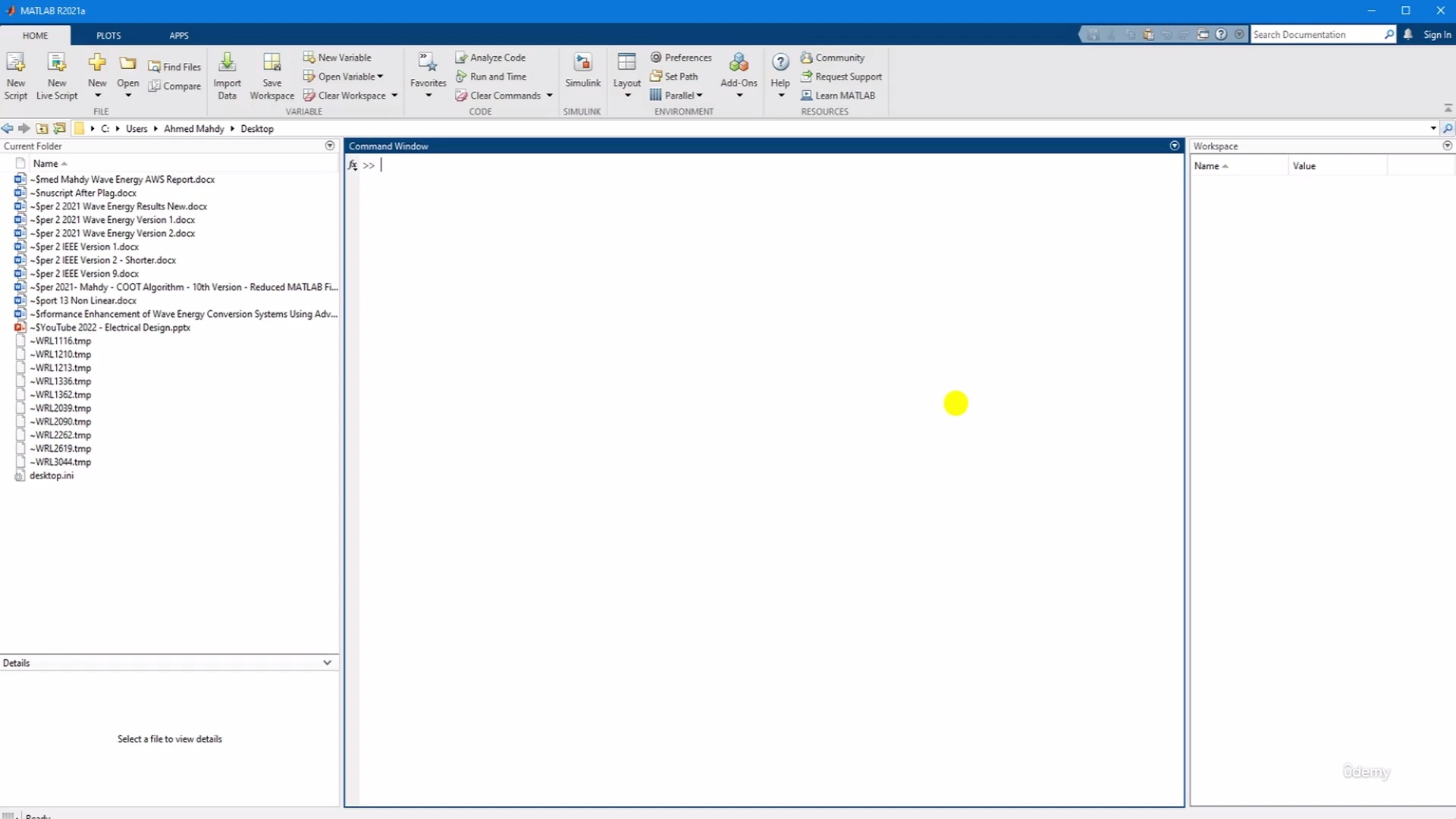The image size is (1456, 819).
Task: Click the Set Path button
Action: tap(673, 77)
